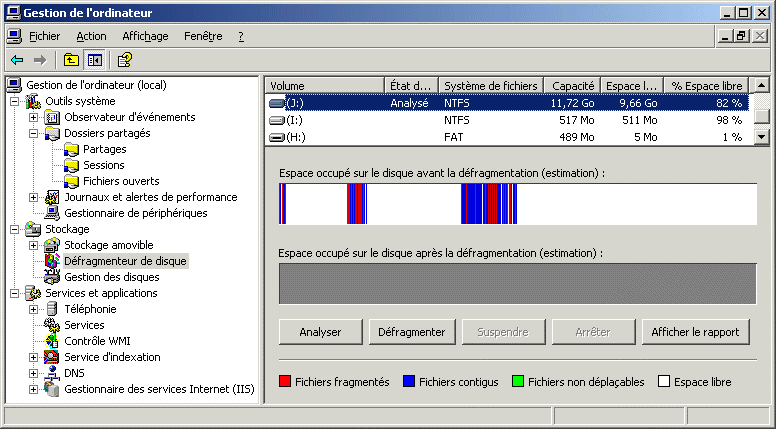Select Défragmenteur de disque in the tree

pos(125,261)
